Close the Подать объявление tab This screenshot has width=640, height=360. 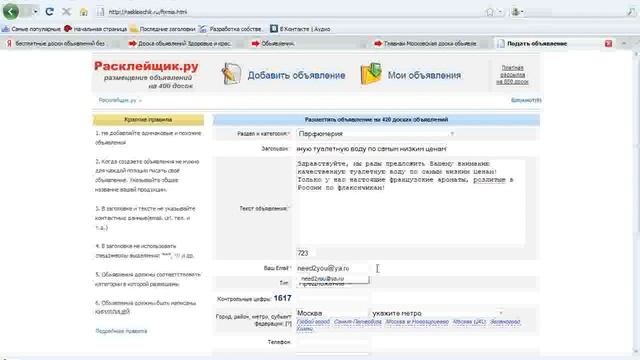pyautogui.click(x=608, y=43)
